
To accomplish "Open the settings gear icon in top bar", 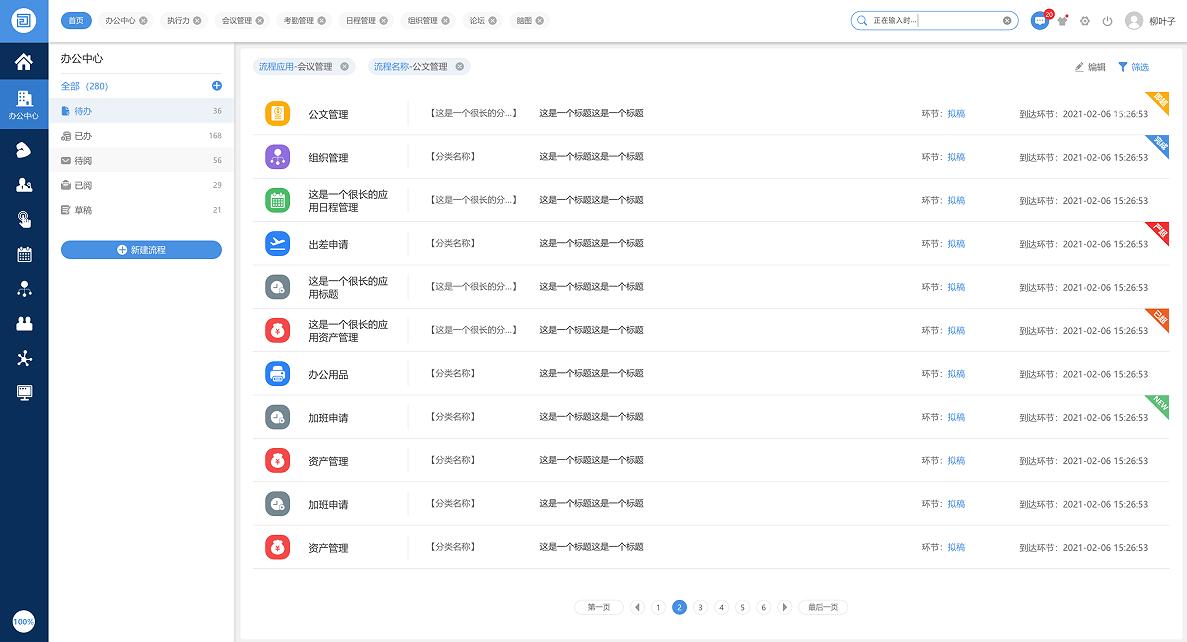I will tap(1085, 20).
